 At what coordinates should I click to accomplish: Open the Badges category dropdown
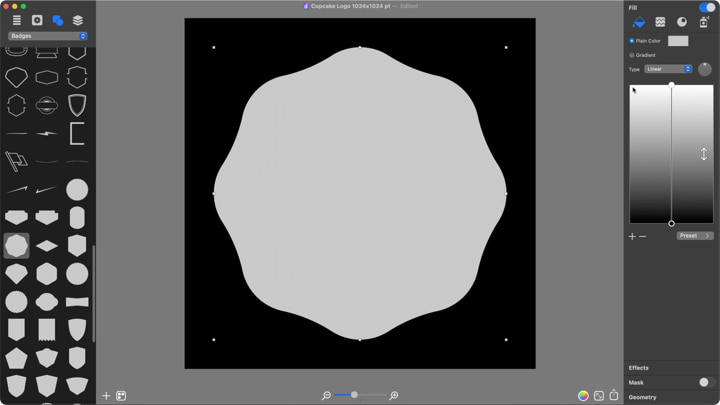[x=47, y=36]
